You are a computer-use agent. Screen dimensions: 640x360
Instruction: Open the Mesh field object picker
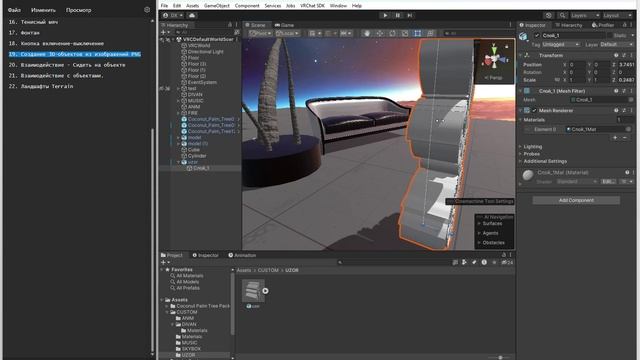pyautogui.click(x=631, y=100)
